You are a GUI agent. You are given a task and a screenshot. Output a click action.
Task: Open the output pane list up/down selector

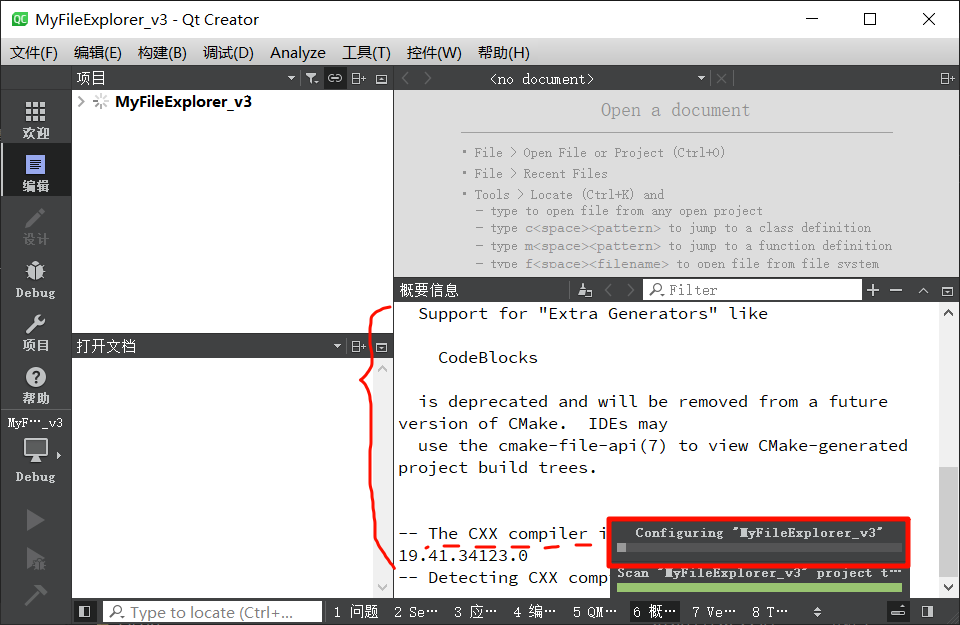[817, 612]
